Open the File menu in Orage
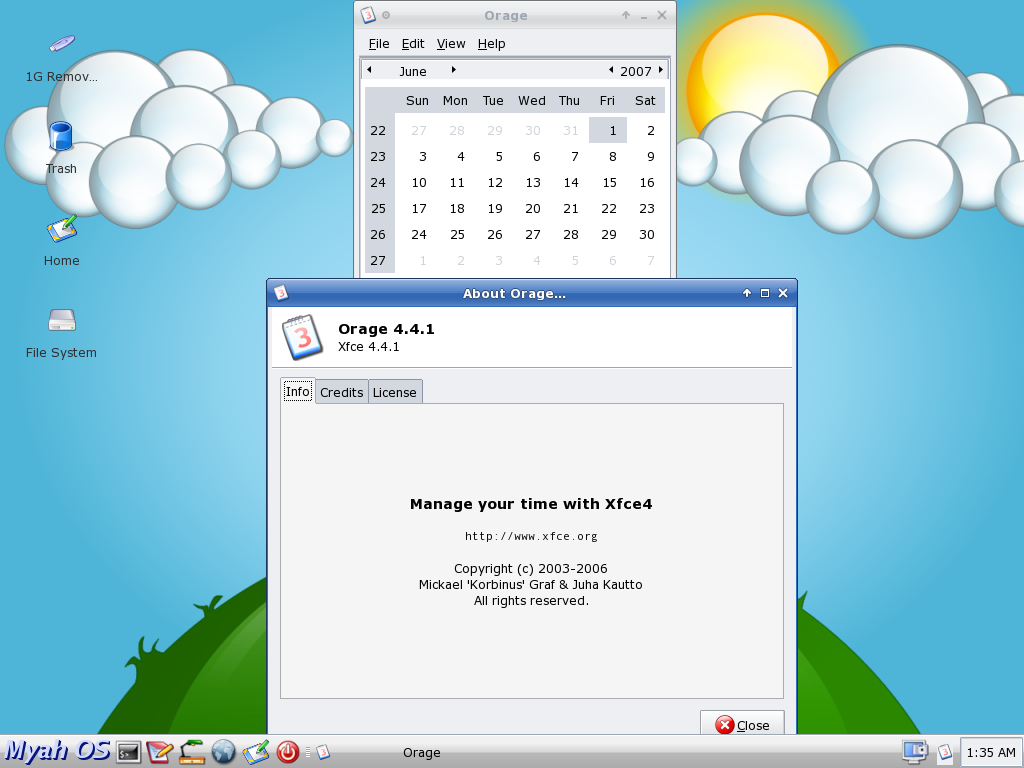1024x768 pixels. point(379,44)
